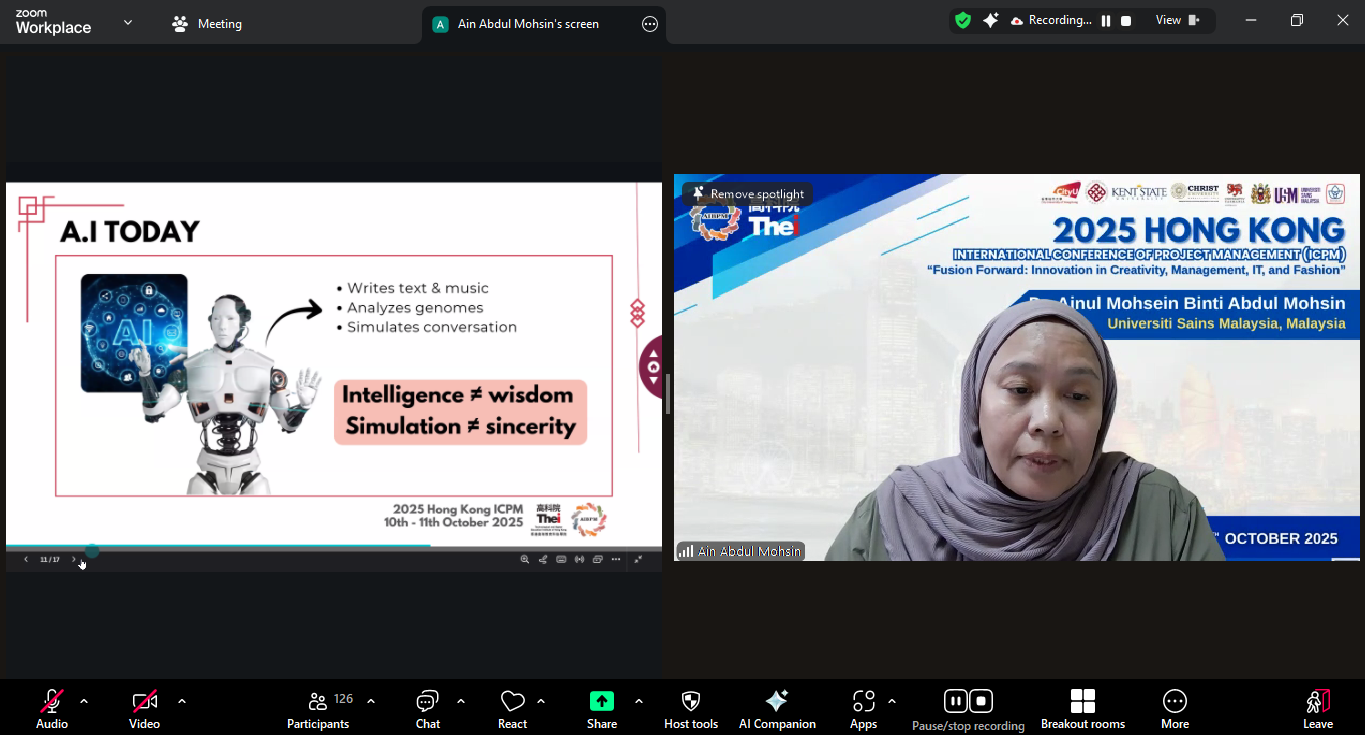The image size is (1365, 735).
Task: Click the green Share screen icon
Action: pyautogui.click(x=601, y=702)
